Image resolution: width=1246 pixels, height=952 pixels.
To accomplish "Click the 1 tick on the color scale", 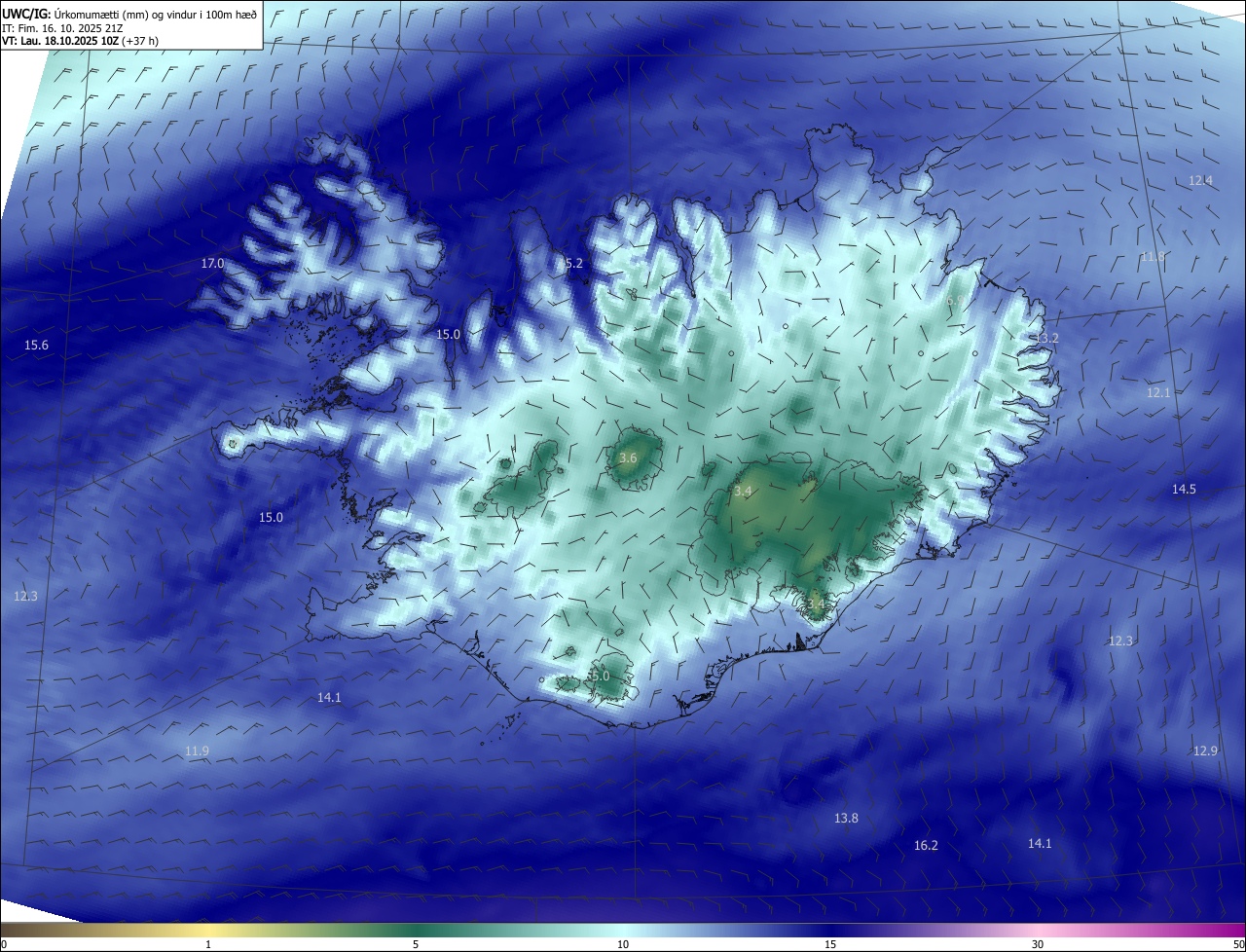I will pyautogui.click(x=208, y=944).
